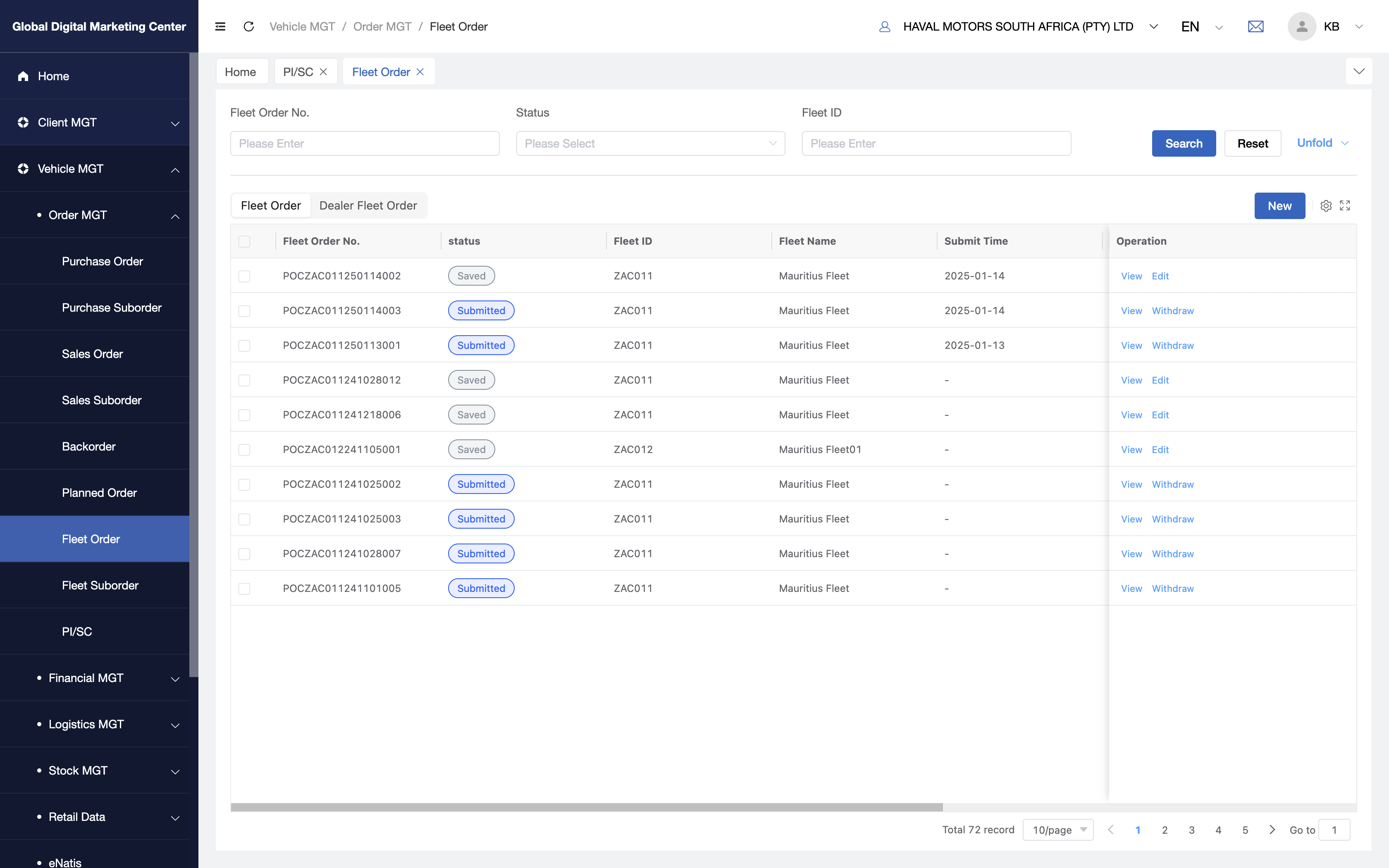
Task: Open the 10/page size dropdown
Action: pyautogui.click(x=1058, y=830)
